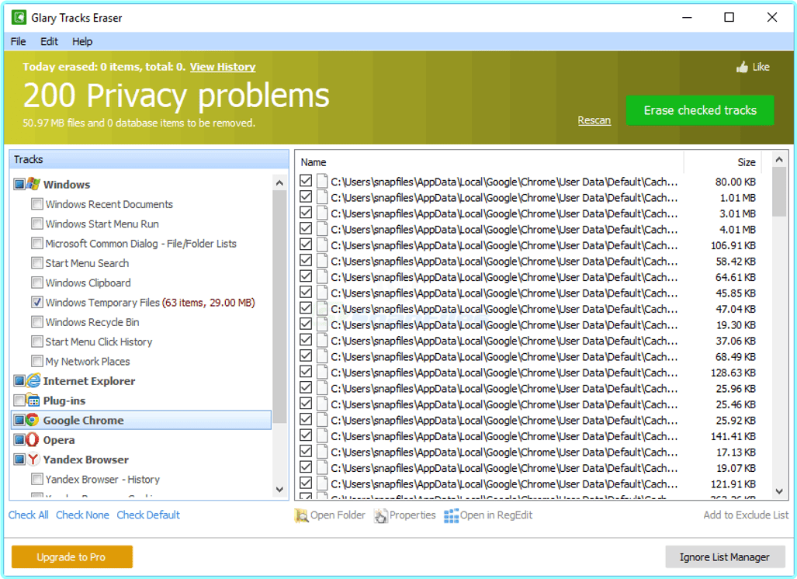
Task: Click the Open Folder icon
Action: tap(301, 516)
